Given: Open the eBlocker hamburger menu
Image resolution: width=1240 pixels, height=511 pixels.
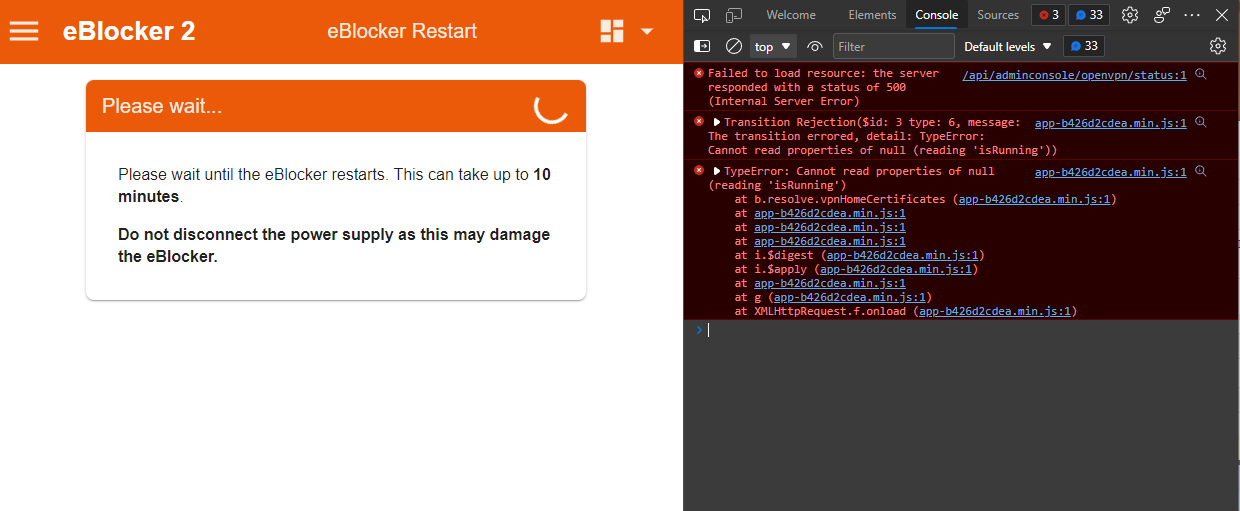Looking at the screenshot, I should click(24, 31).
